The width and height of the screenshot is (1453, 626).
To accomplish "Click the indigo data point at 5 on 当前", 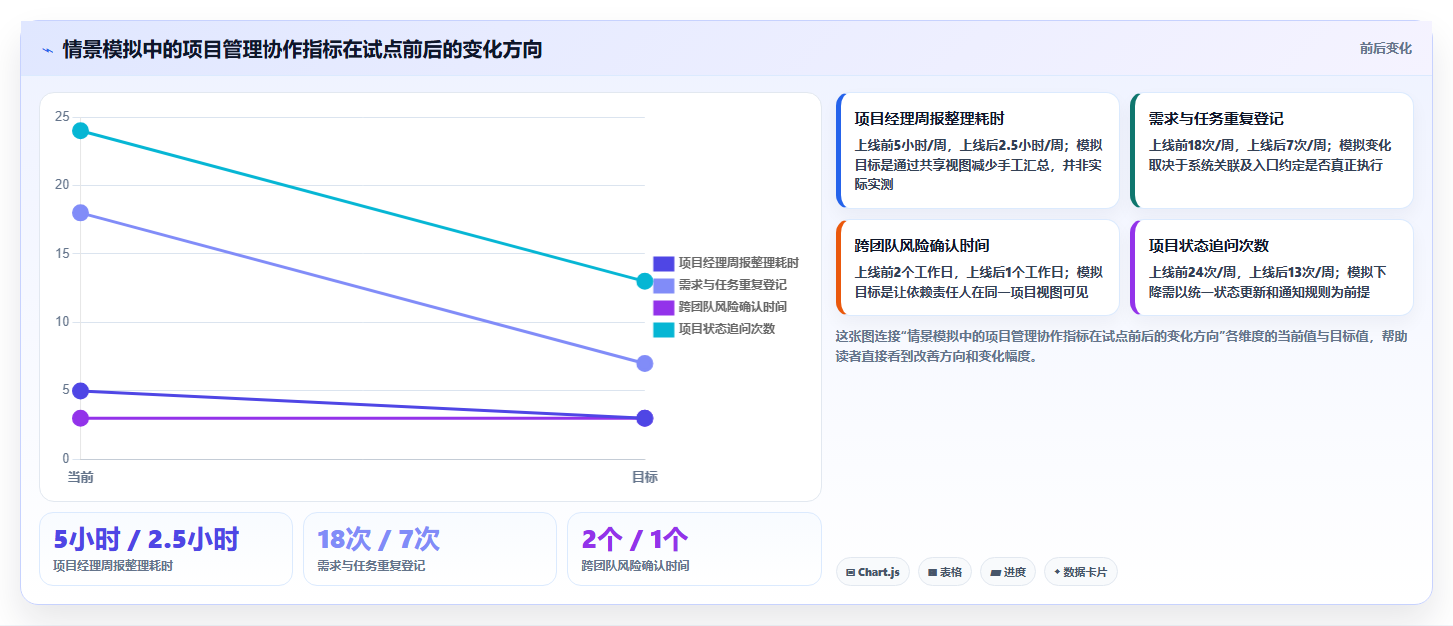I will pyautogui.click(x=81, y=391).
